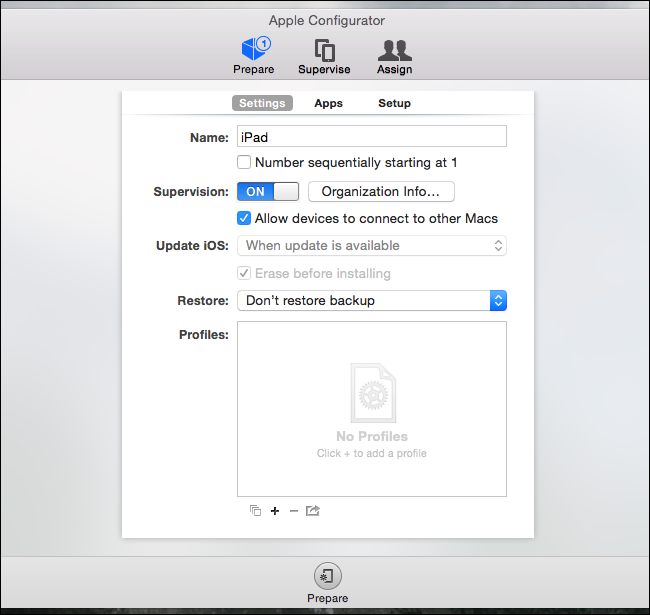Remove profile with the minus icon
The width and height of the screenshot is (650, 615).
click(293, 511)
